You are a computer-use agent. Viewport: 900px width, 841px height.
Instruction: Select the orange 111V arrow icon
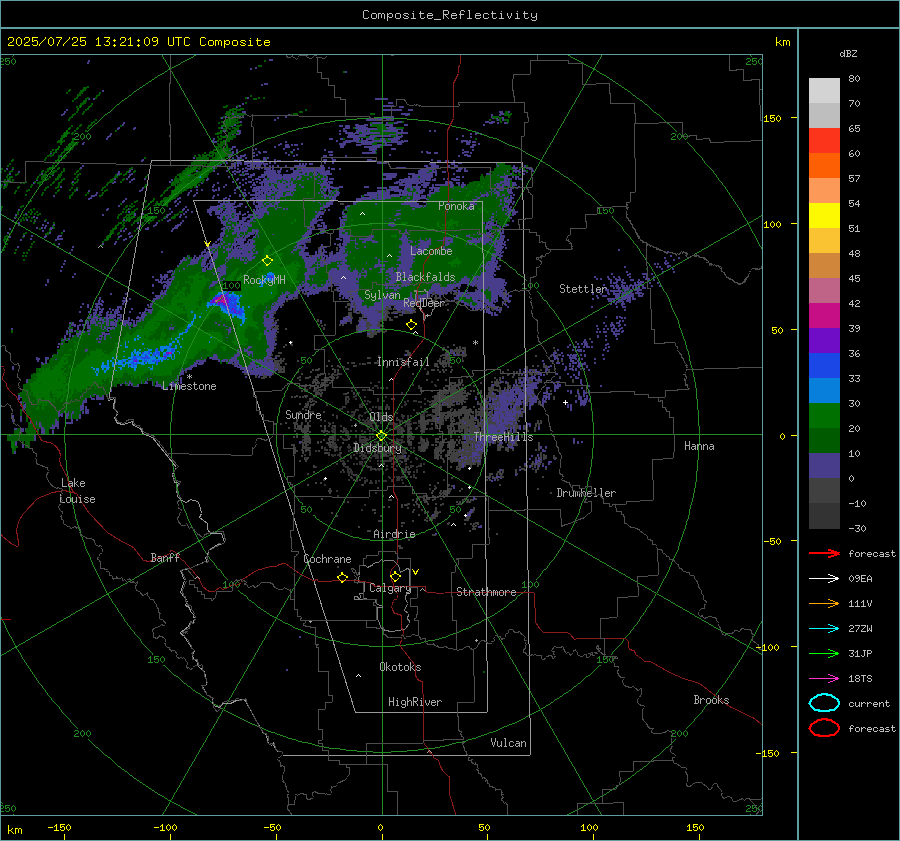pos(824,603)
